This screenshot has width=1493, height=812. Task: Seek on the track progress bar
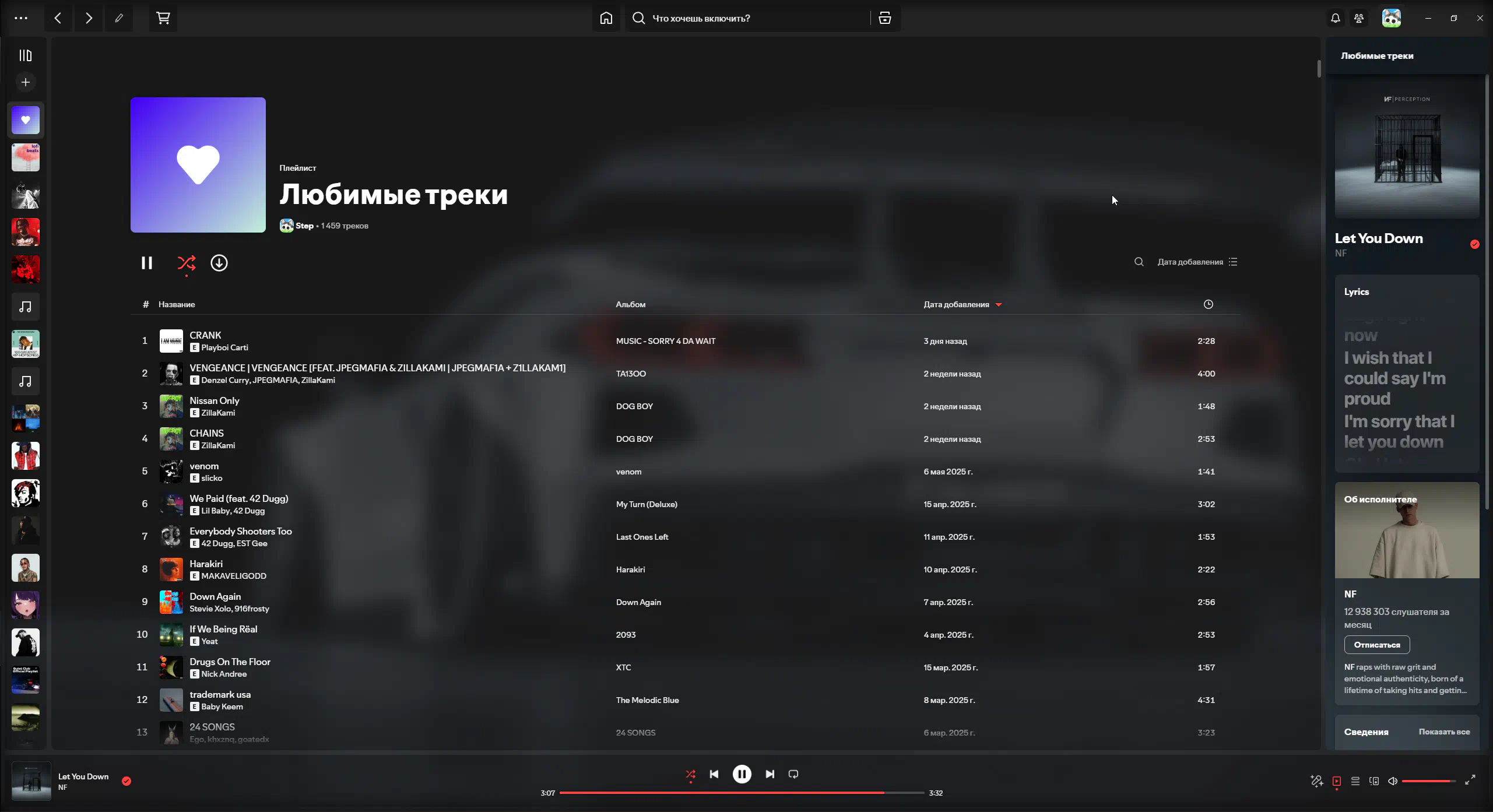click(742, 793)
